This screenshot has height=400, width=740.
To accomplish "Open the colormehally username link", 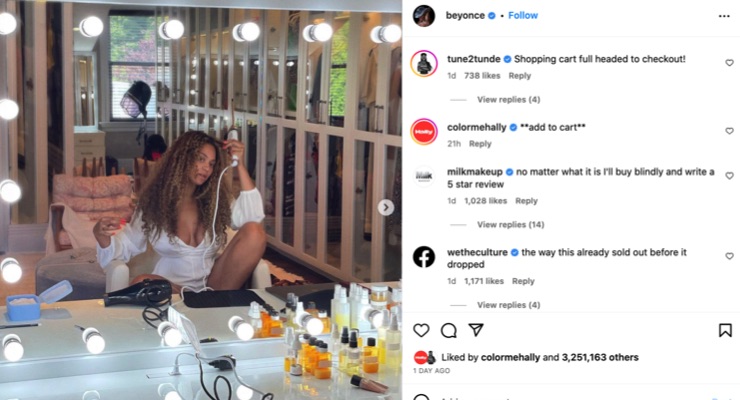I will (x=477, y=127).
